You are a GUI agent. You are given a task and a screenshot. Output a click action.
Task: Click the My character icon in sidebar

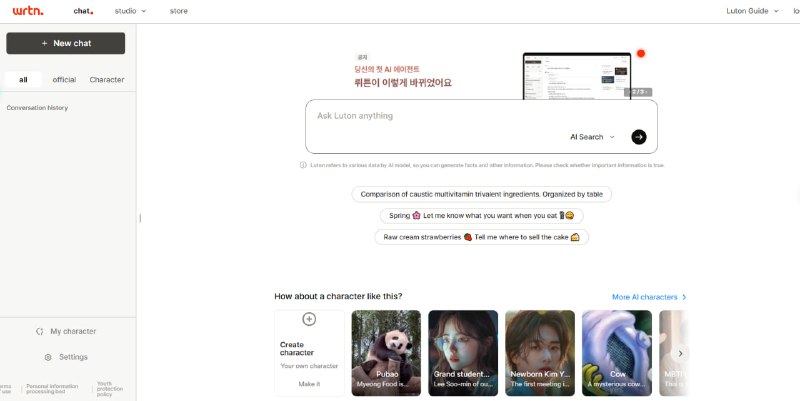click(40, 331)
